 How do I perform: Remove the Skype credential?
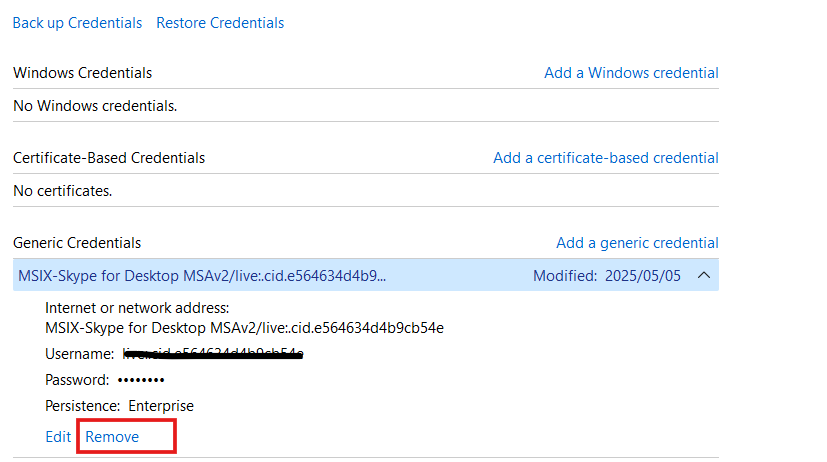pyautogui.click(x=112, y=437)
